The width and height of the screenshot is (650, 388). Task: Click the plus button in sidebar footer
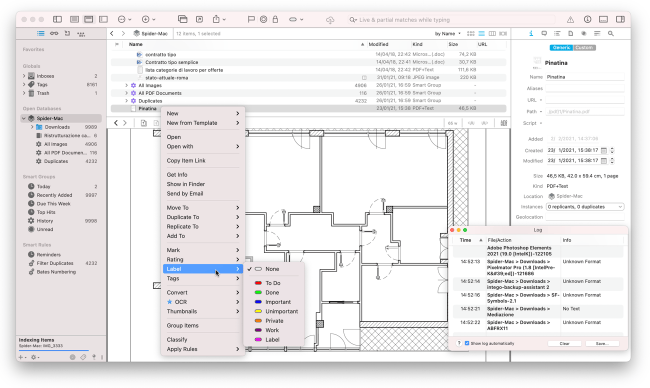pyautogui.click(x=22, y=357)
